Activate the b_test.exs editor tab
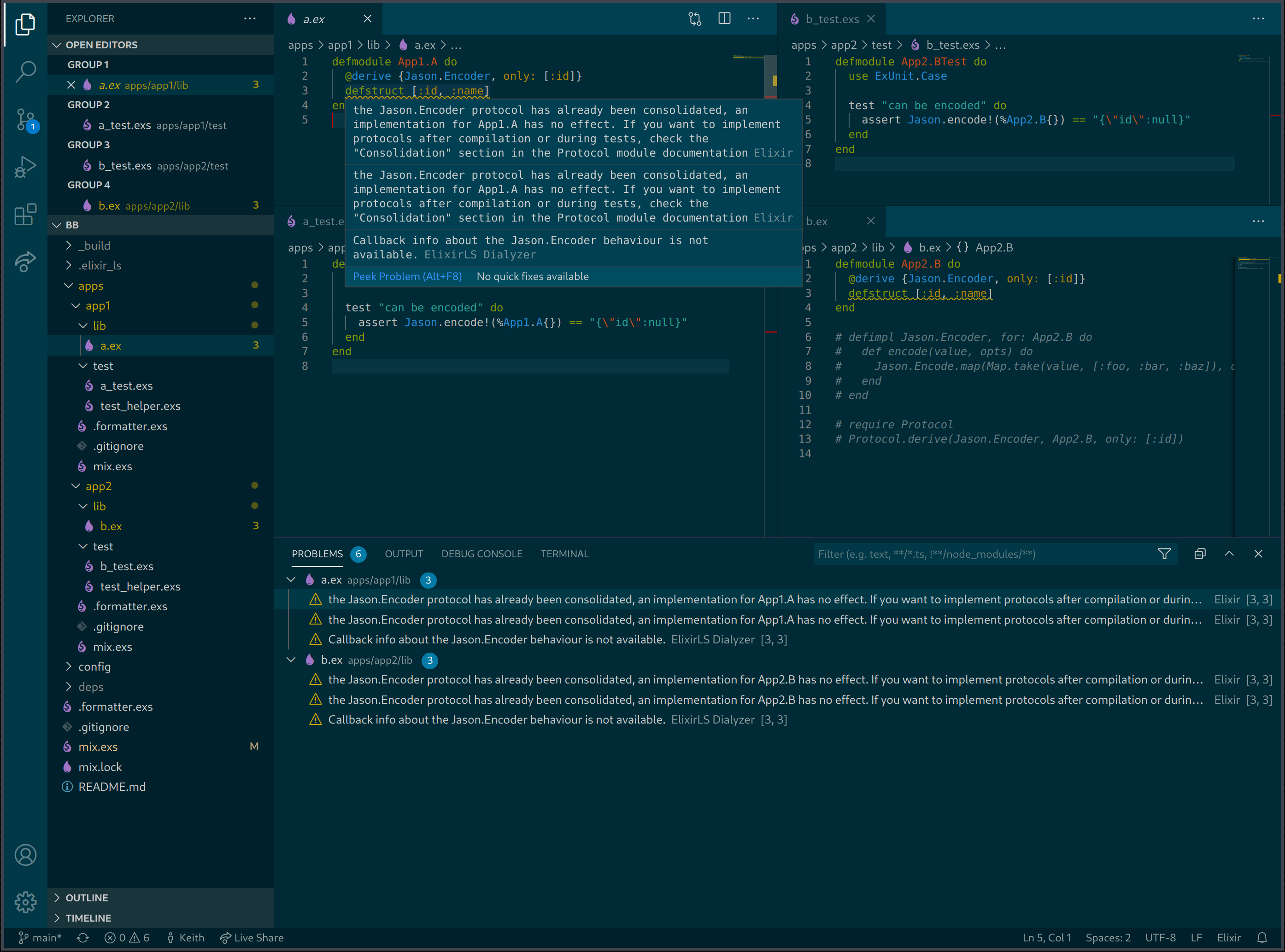Image resolution: width=1285 pixels, height=952 pixels. [x=832, y=19]
